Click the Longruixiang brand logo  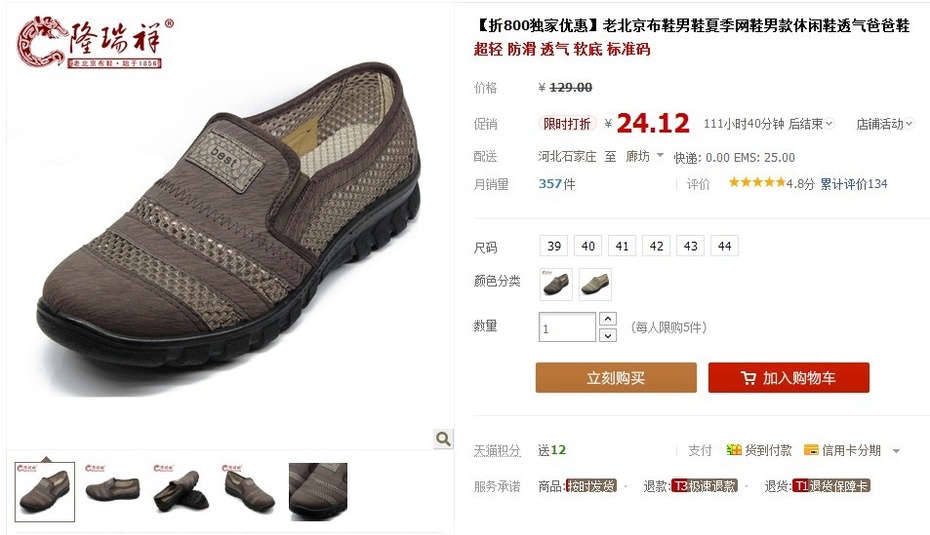[95, 42]
